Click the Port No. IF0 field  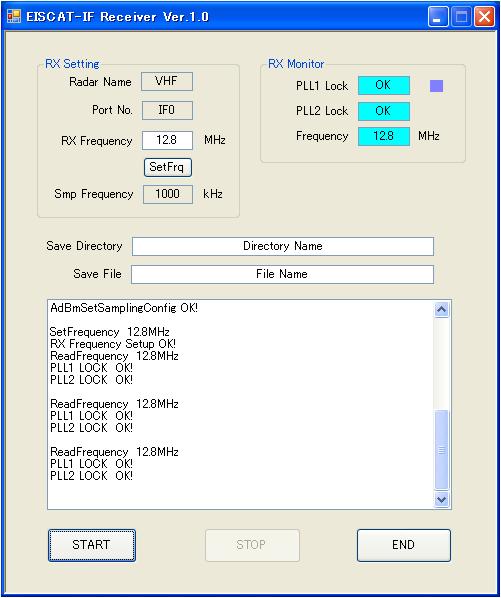coord(167,110)
